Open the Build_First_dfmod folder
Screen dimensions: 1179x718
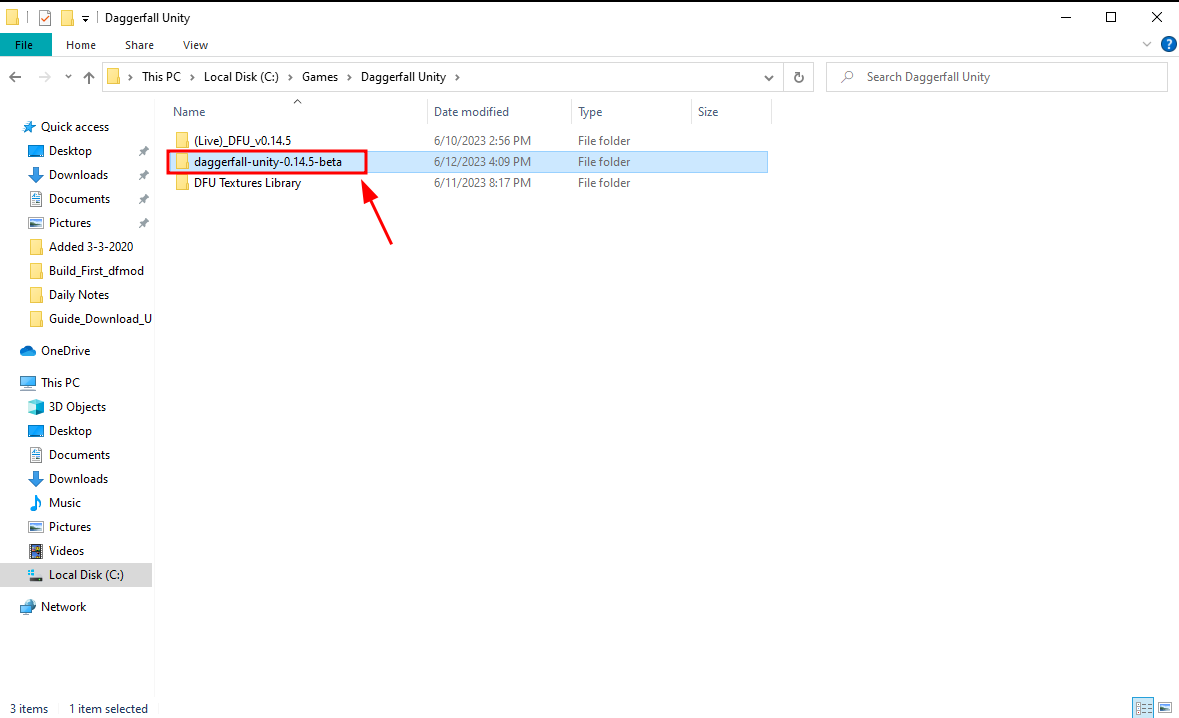point(96,271)
